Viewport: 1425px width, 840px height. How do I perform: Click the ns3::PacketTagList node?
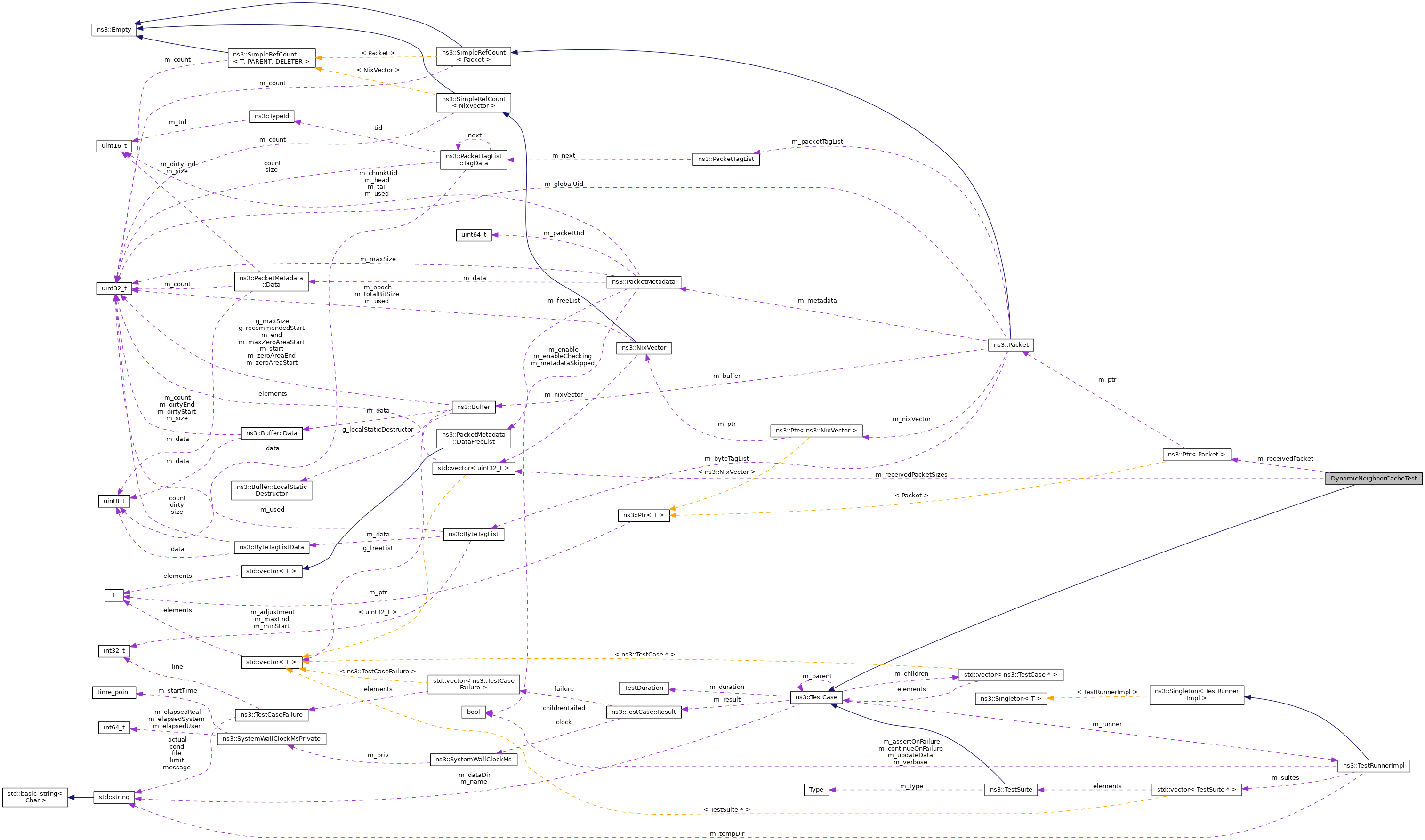tap(725, 159)
